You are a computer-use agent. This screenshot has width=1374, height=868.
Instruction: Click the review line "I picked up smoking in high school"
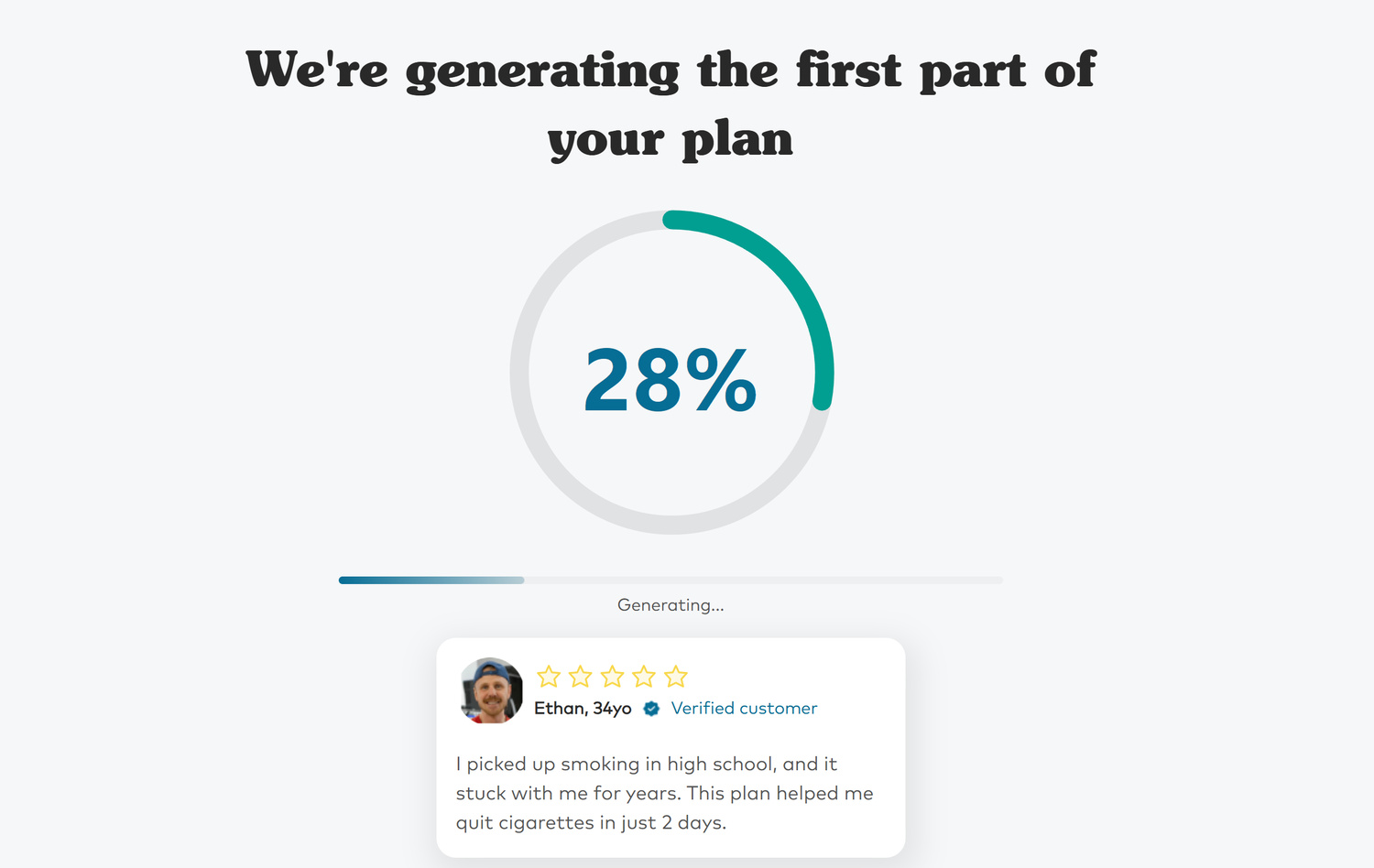click(646, 765)
